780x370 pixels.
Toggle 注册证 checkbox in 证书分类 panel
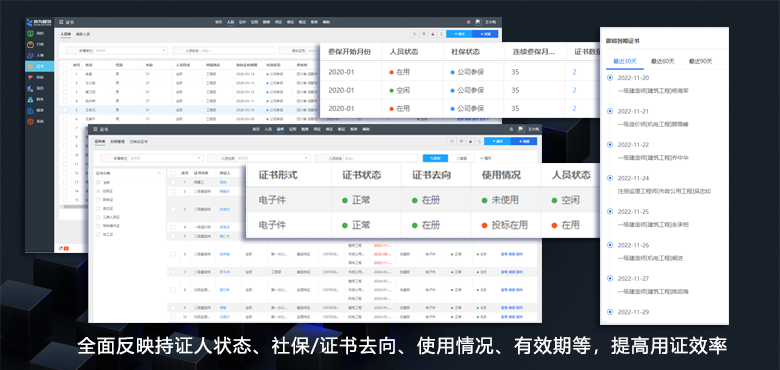[x=98, y=191]
